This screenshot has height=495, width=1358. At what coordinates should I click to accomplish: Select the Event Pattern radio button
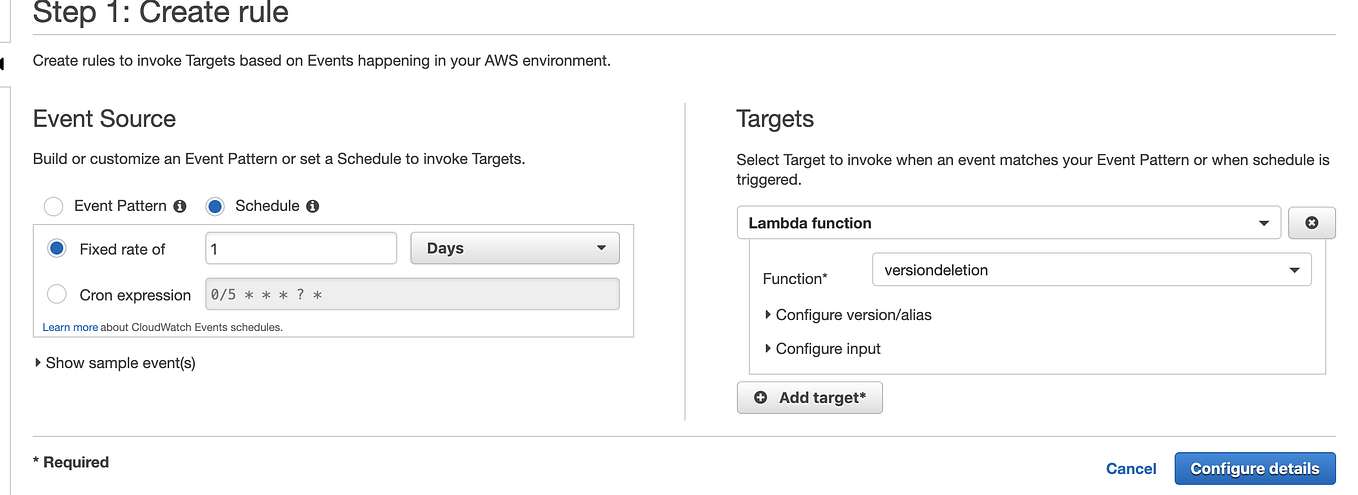pyautogui.click(x=53, y=206)
